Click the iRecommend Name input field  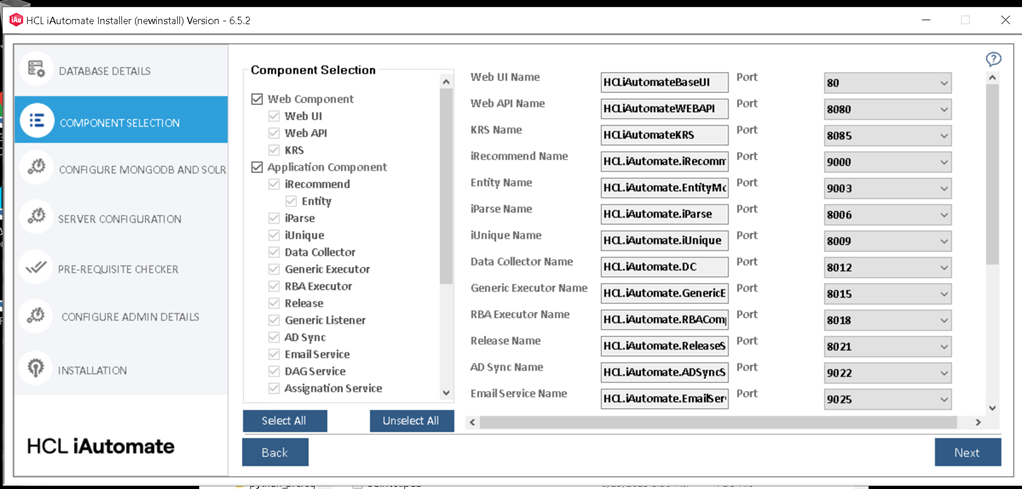click(665, 162)
